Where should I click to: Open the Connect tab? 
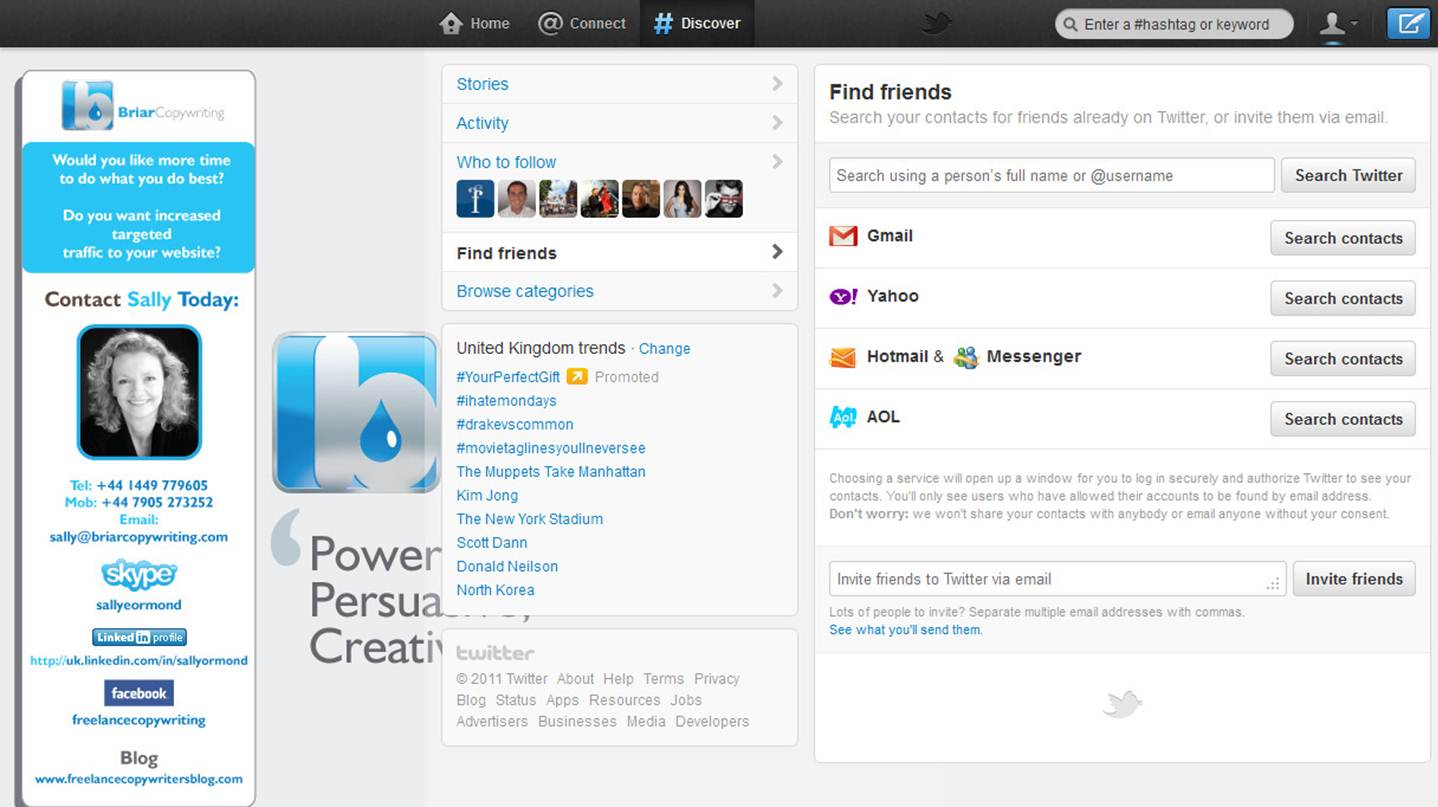[x=582, y=23]
